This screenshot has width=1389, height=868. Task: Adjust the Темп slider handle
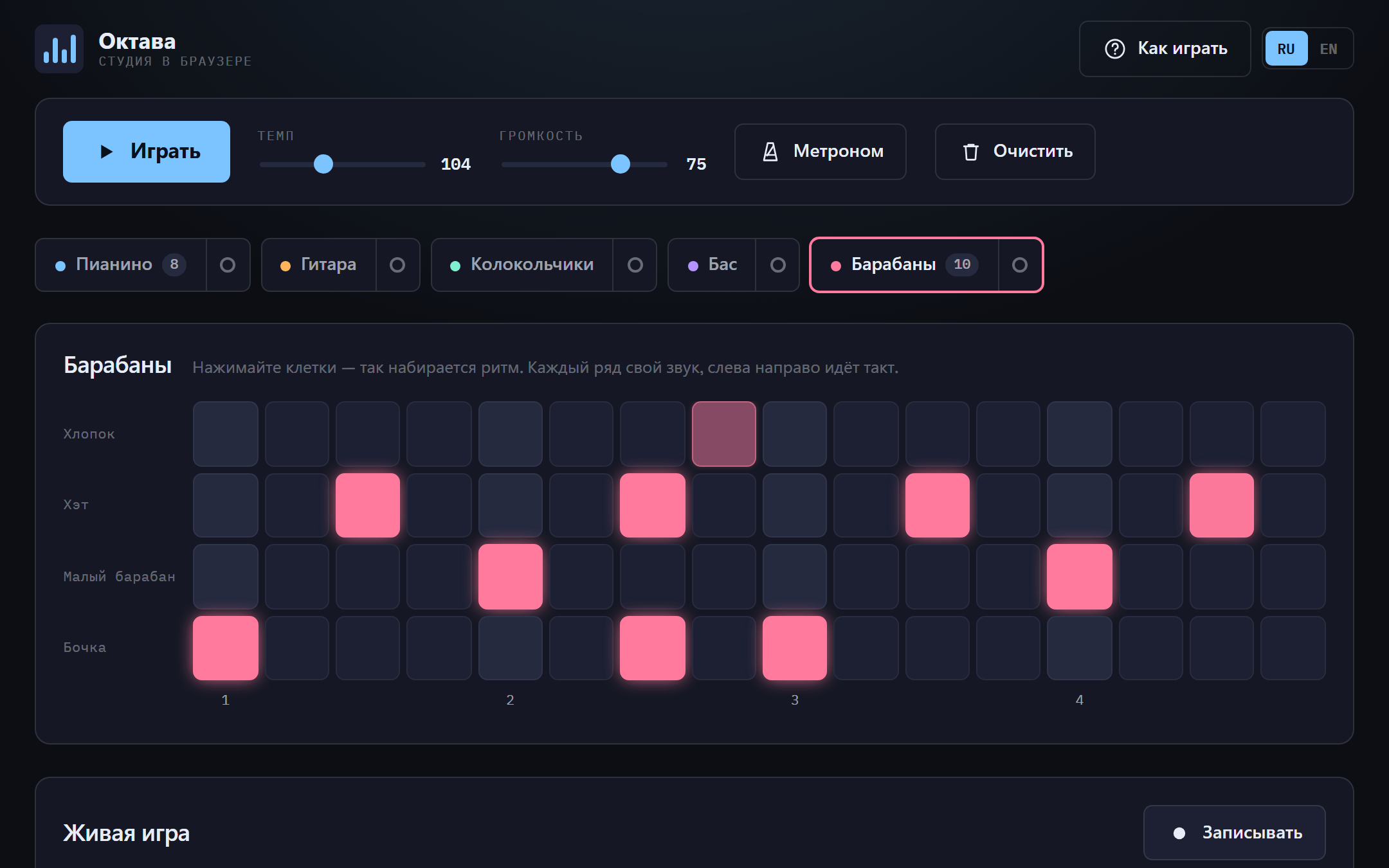click(x=323, y=164)
